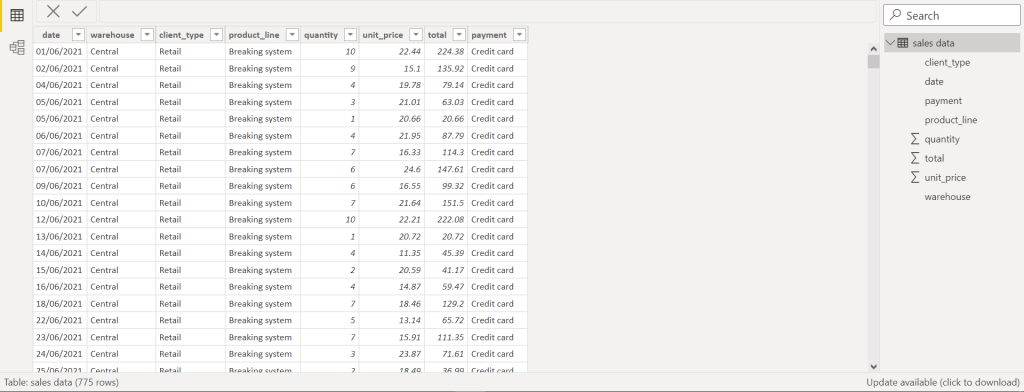Click the date cell 12/06/2021

(x=59, y=220)
